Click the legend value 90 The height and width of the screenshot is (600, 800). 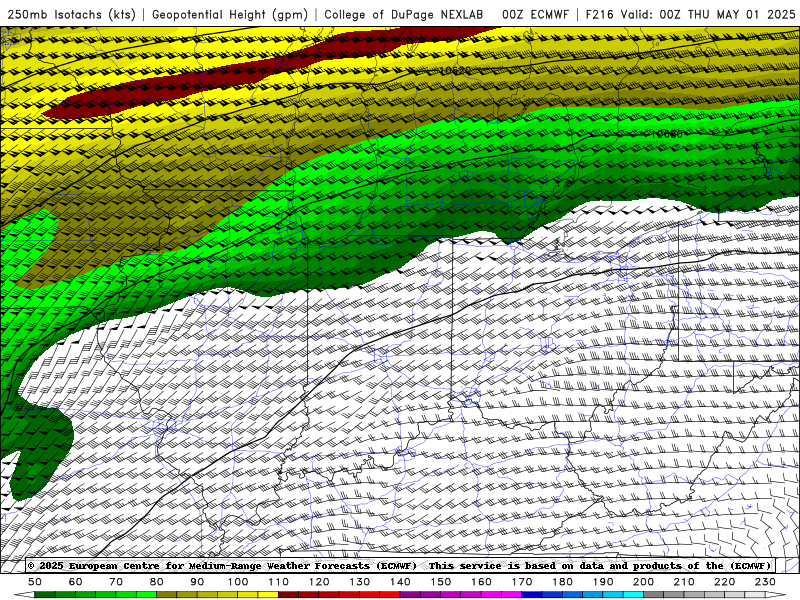click(197, 582)
